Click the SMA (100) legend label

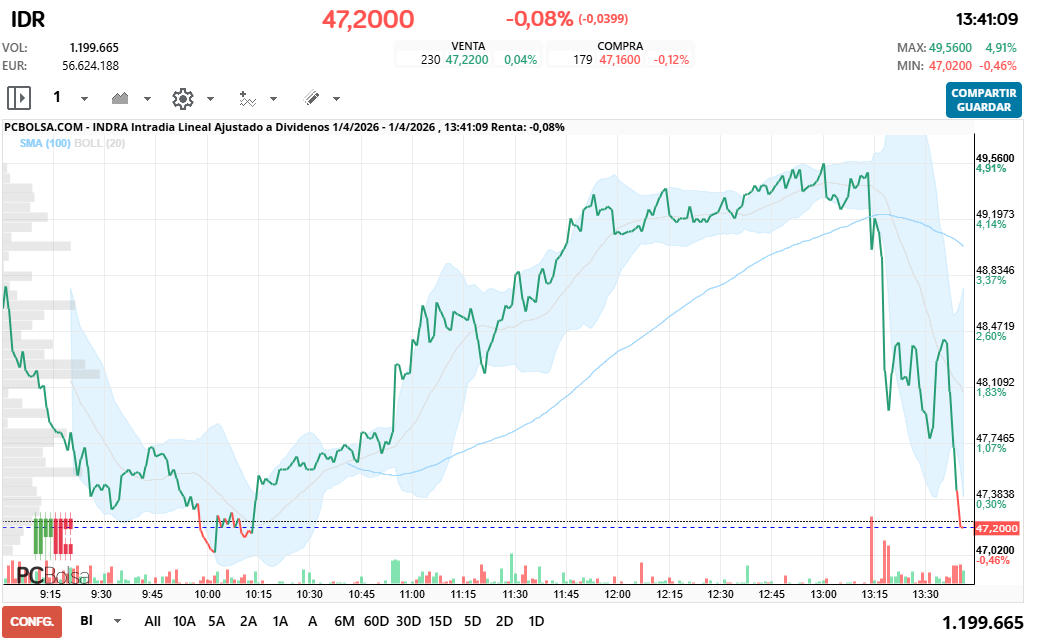[x=45, y=143]
